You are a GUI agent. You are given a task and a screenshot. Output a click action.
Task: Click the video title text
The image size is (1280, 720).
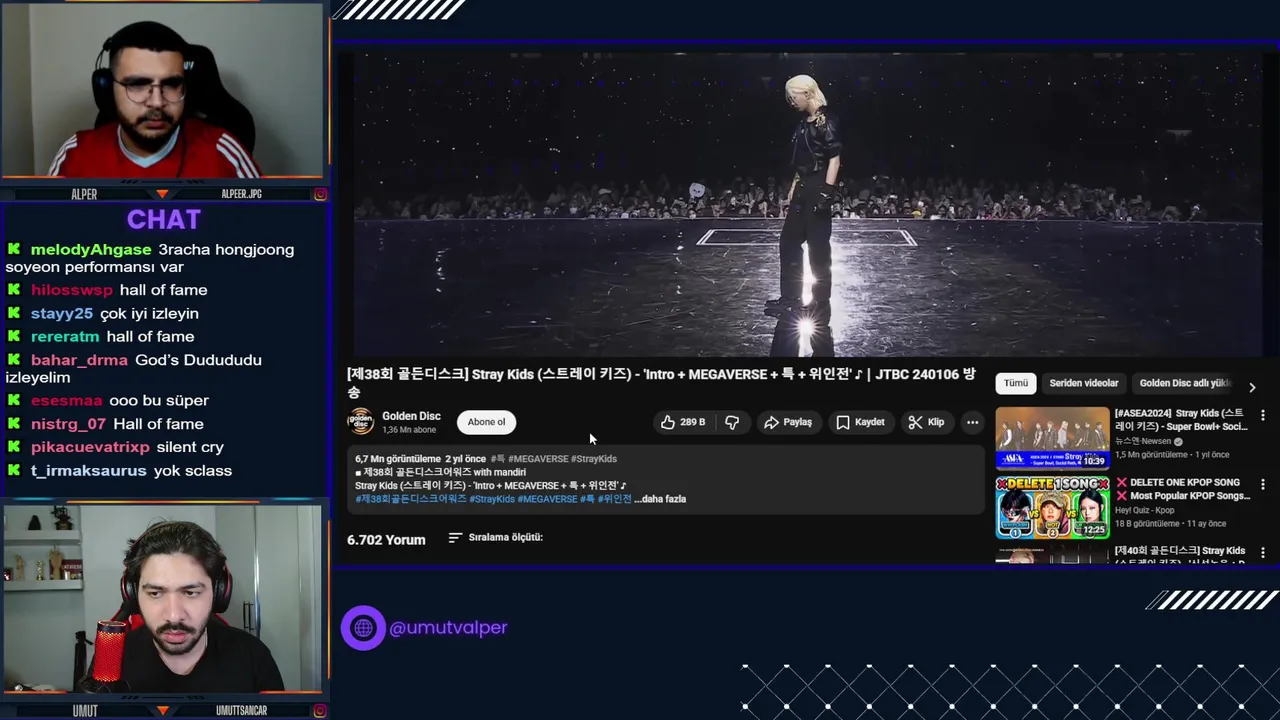pyautogui.click(x=661, y=382)
